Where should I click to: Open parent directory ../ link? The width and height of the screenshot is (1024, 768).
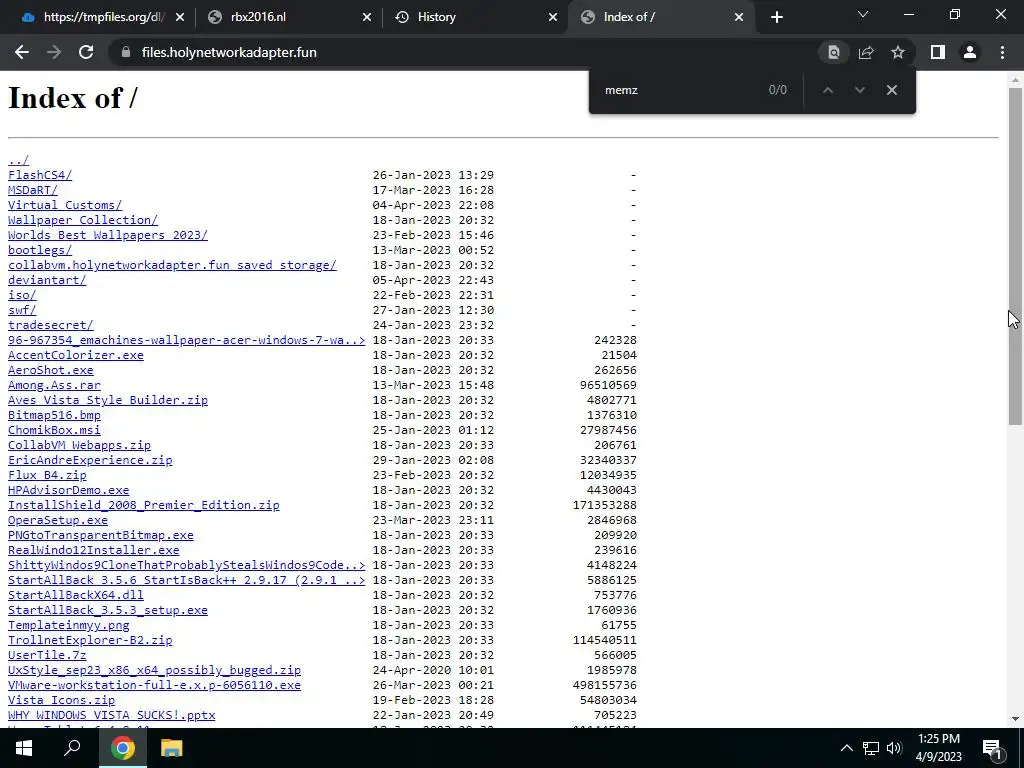click(x=18, y=160)
